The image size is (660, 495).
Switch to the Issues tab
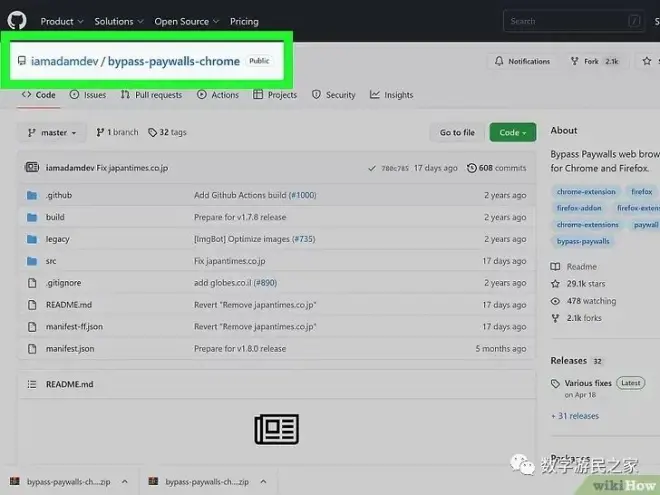pos(88,95)
